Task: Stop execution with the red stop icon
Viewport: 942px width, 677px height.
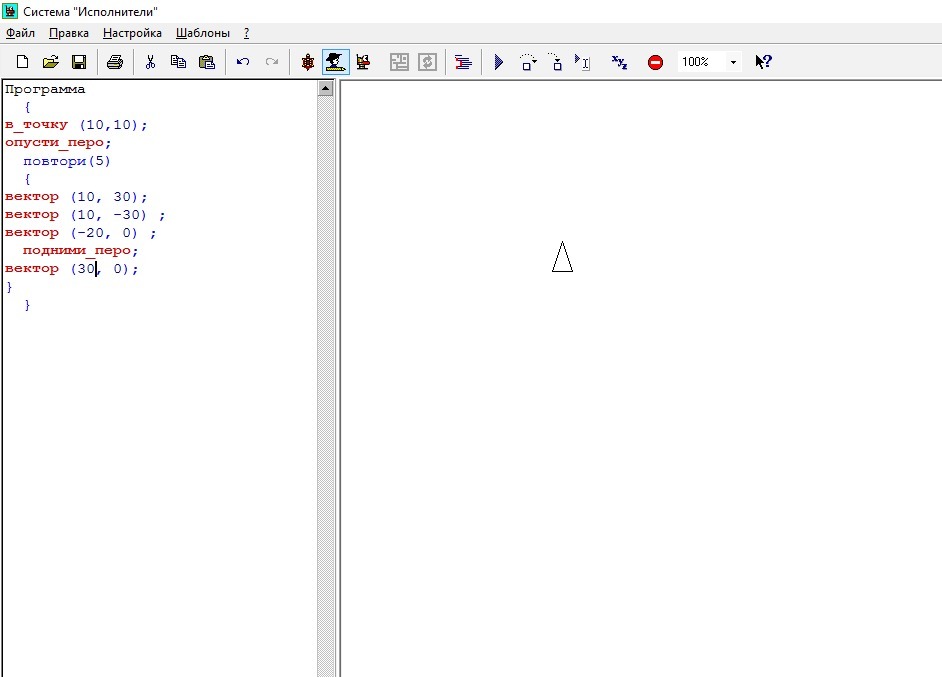Action: click(655, 62)
